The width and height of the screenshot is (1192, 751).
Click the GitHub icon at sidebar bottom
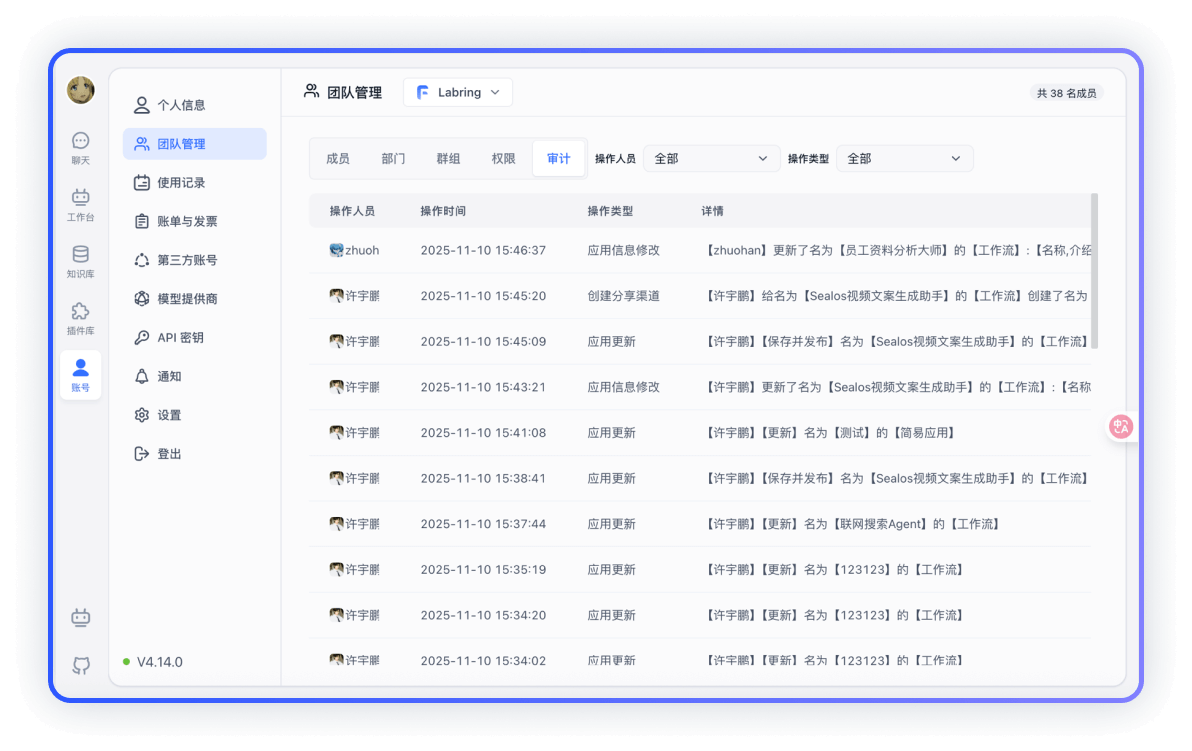[x=80, y=665]
